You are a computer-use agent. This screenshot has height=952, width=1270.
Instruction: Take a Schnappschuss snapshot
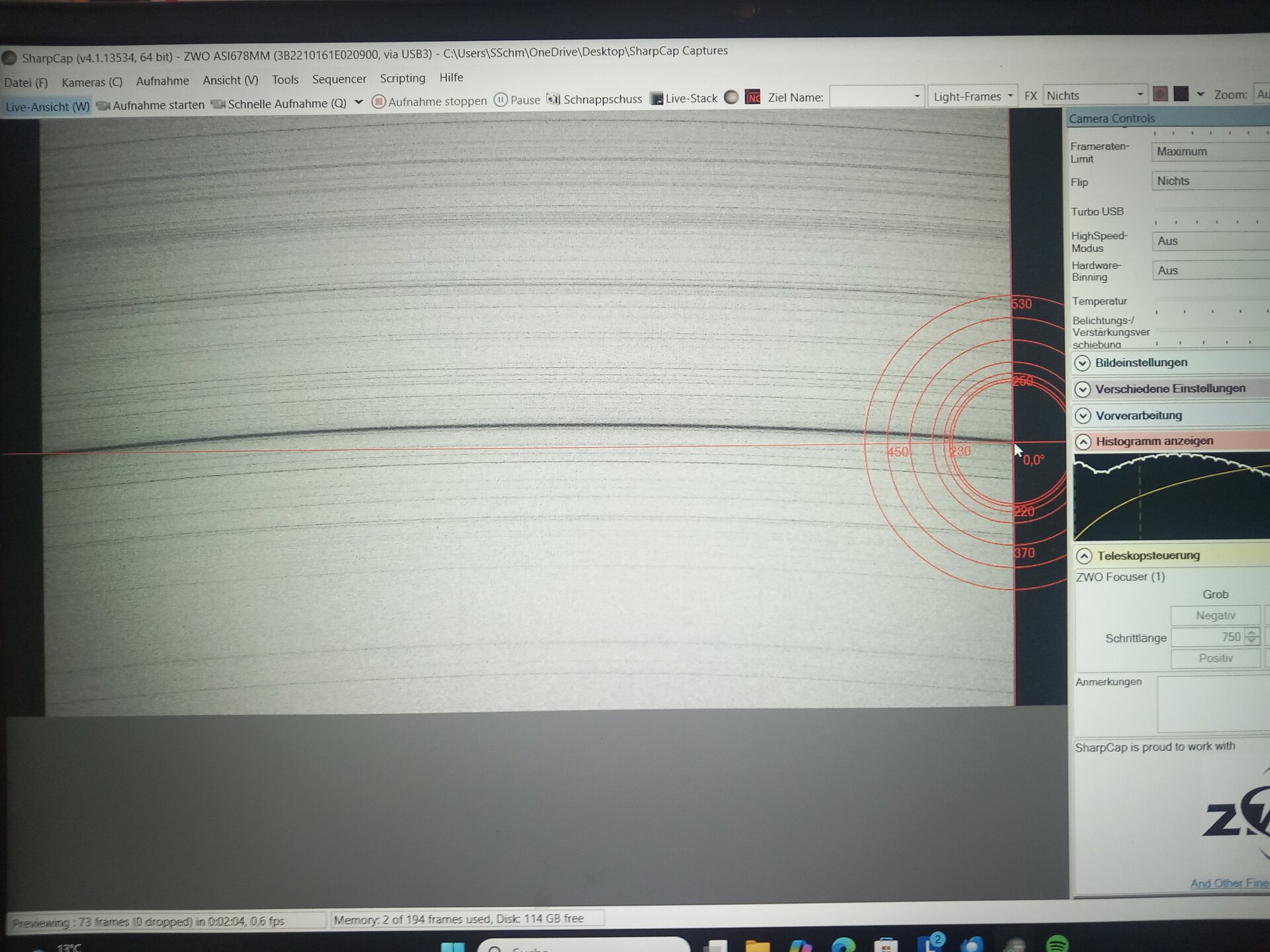pyautogui.click(x=594, y=99)
